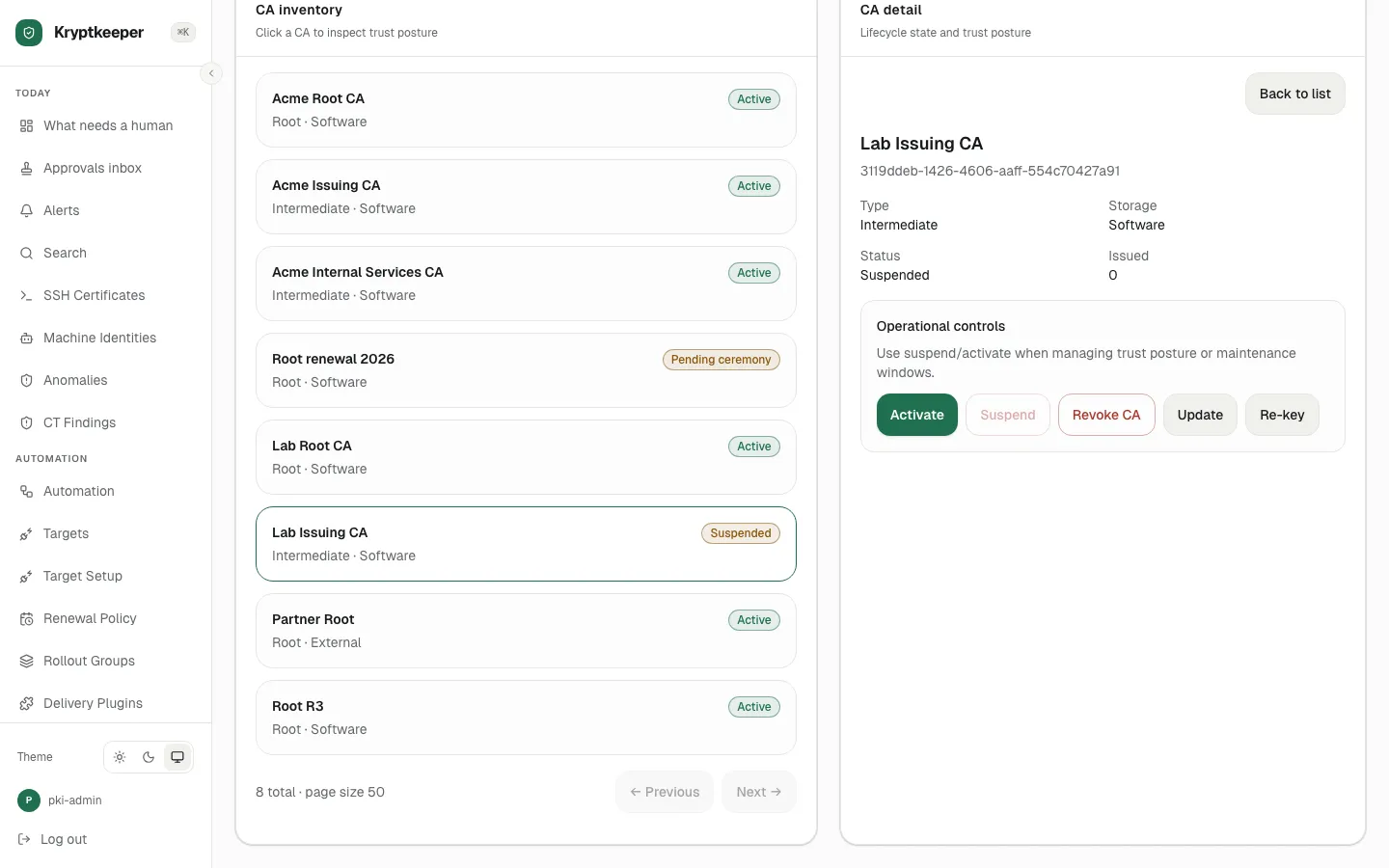Click the Renewal Policy calendar icon
1389x868 pixels.
pyautogui.click(x=26, y=619)
